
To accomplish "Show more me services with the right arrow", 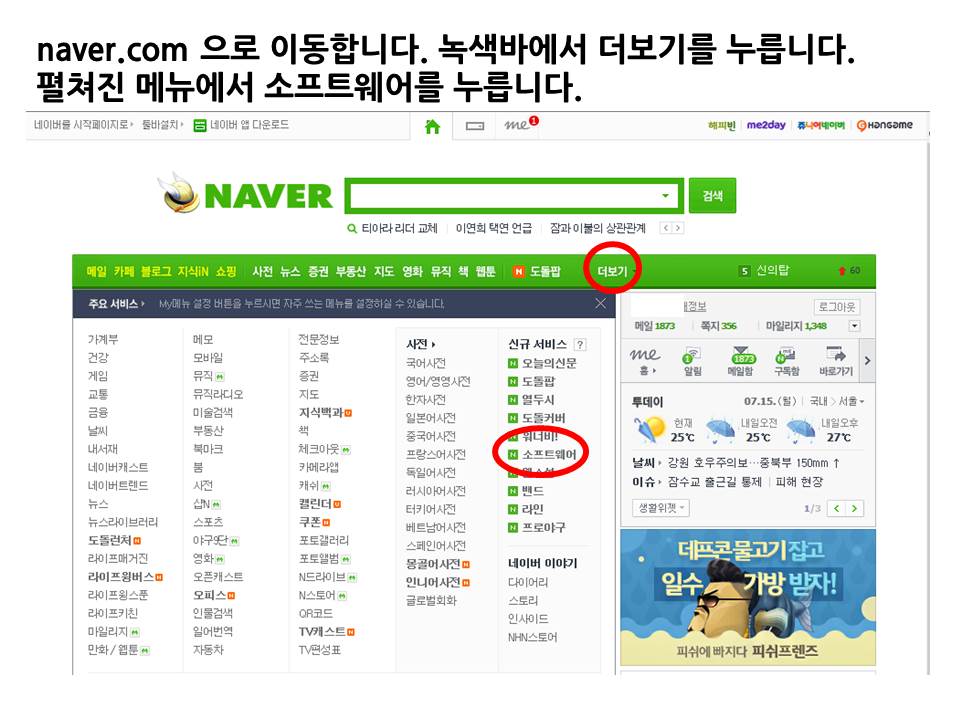I will click(867, 361).
